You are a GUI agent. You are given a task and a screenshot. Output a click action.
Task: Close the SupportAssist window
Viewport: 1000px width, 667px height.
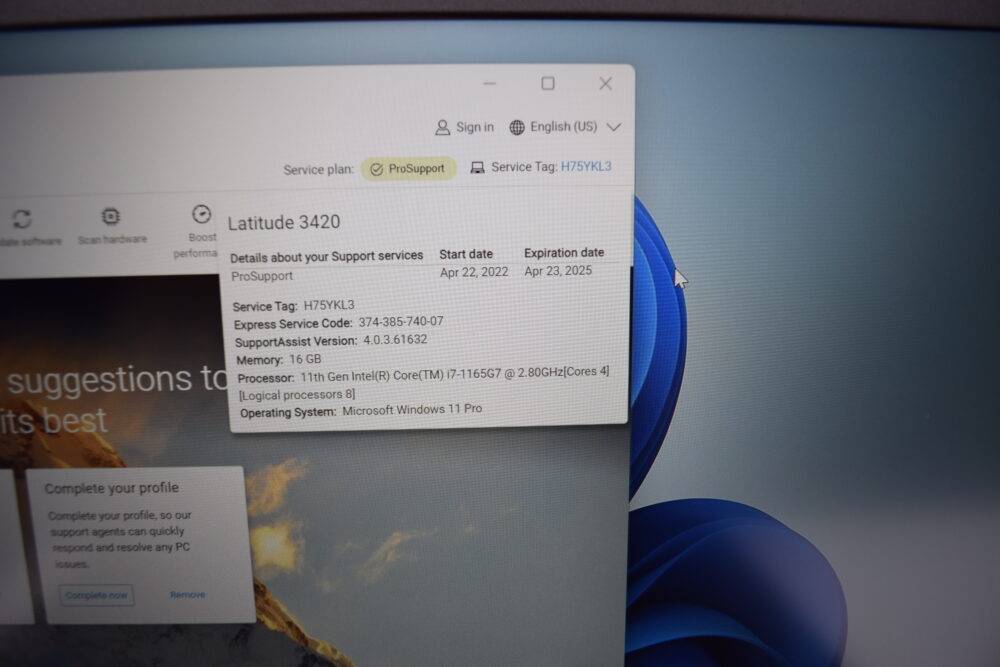(x=605, y=84)
